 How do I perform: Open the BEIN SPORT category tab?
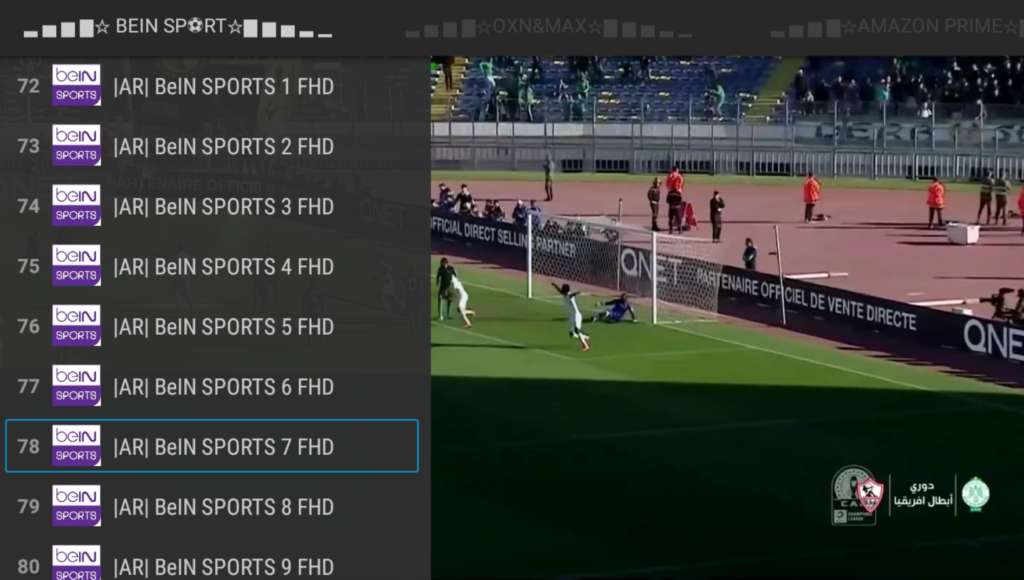click(178, 27)
